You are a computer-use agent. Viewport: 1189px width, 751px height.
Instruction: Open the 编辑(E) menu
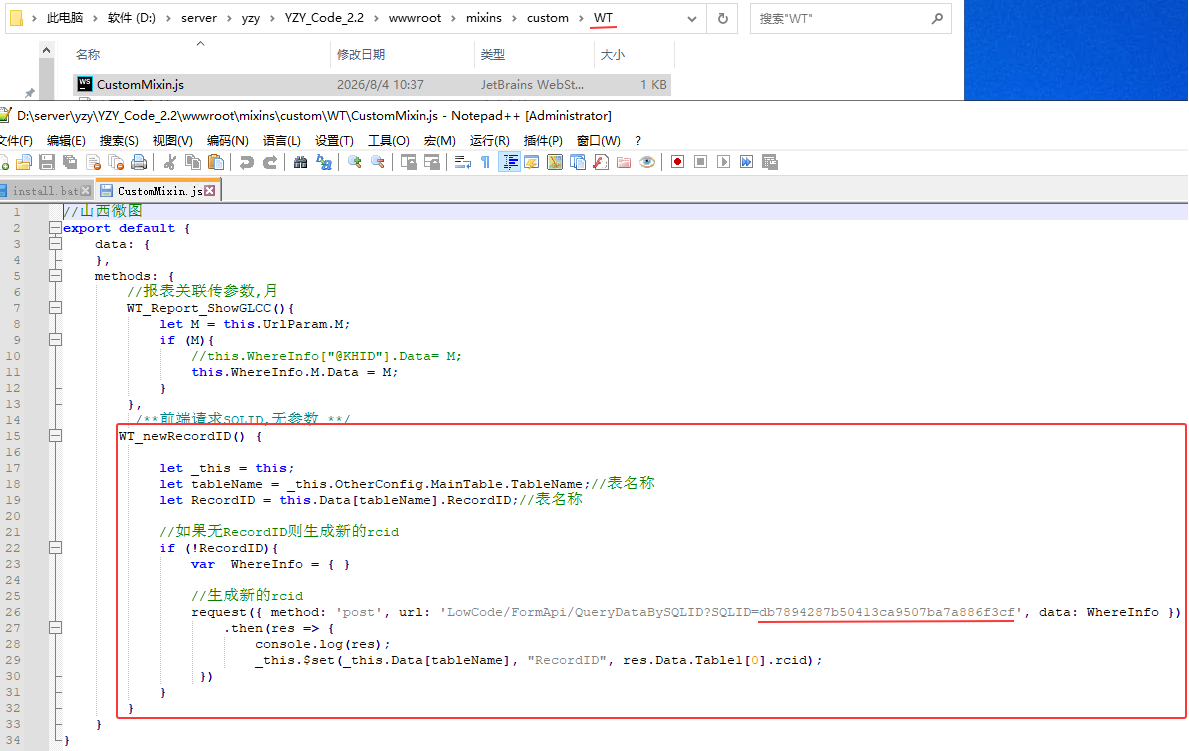coord(66,140)
